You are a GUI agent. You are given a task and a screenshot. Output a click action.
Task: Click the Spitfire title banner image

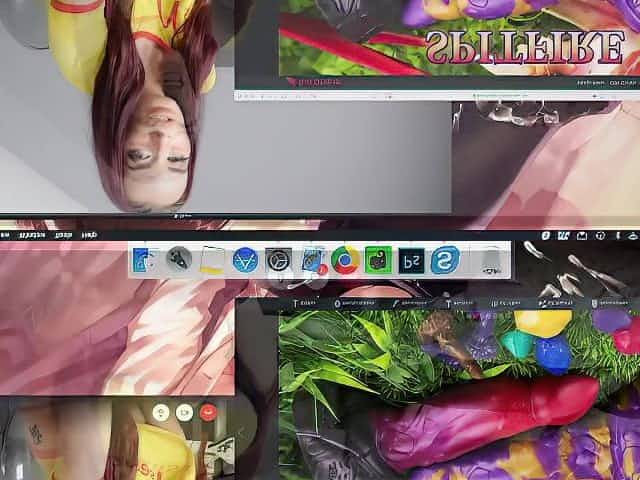[525, 45]
